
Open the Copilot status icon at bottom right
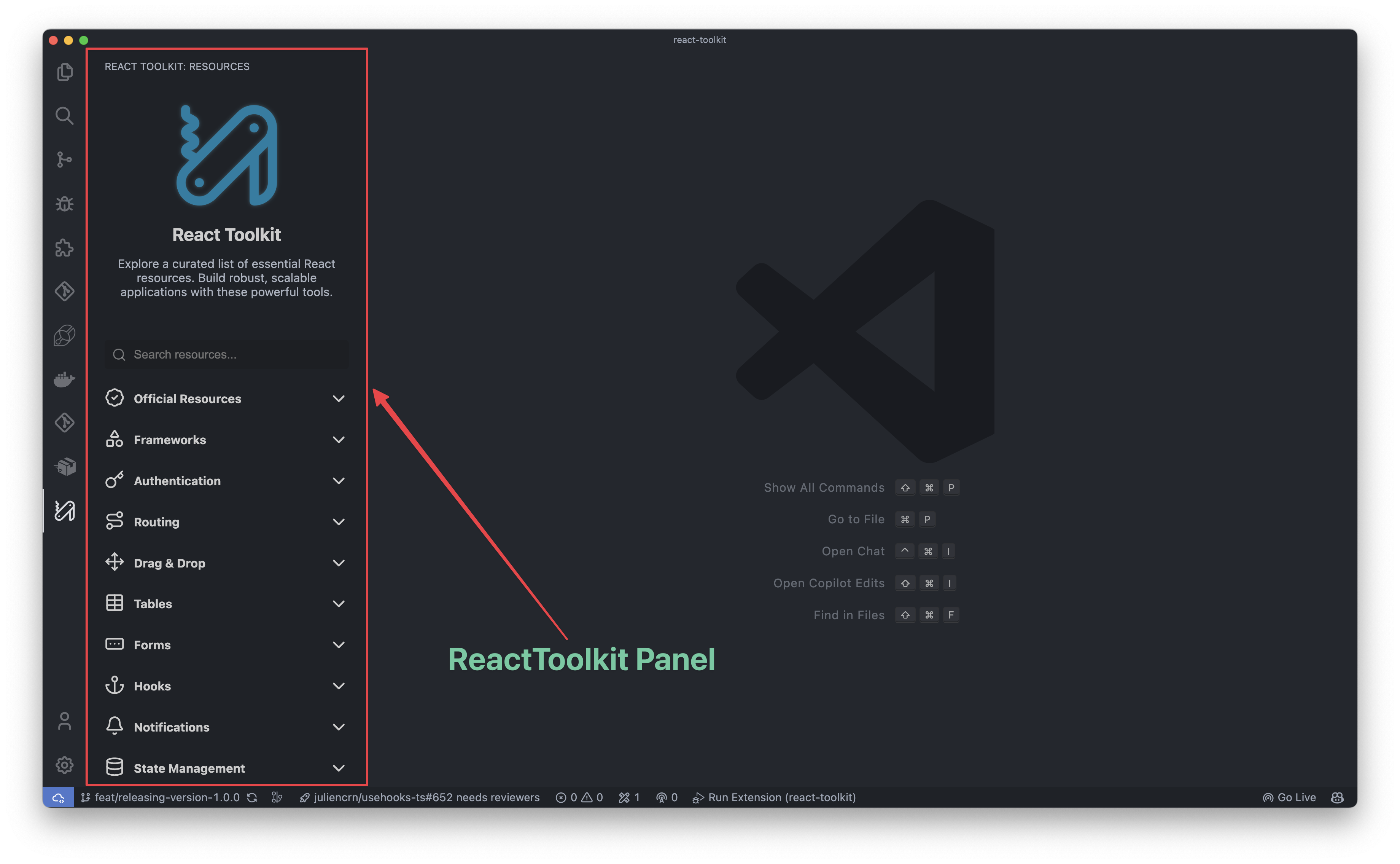(x=1337, y=798)
